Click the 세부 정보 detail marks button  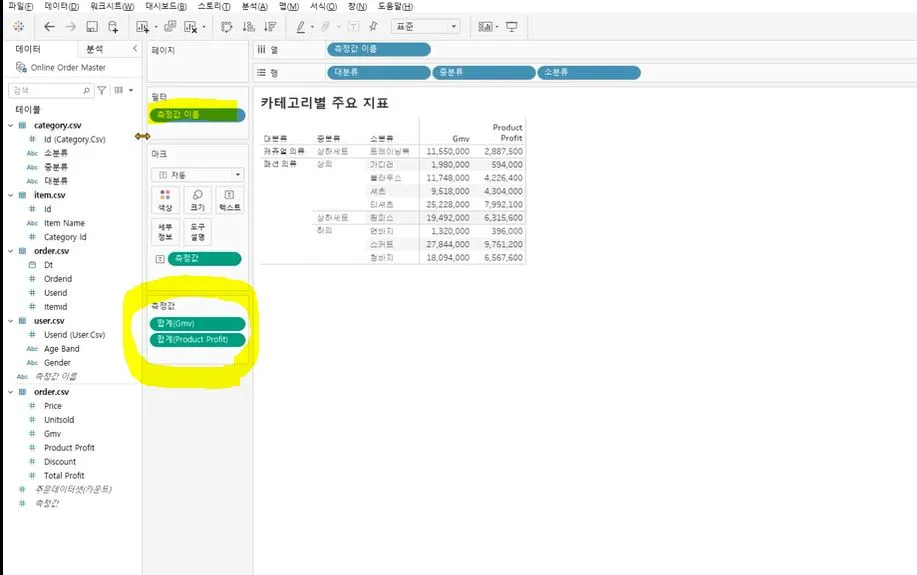point(165,232)
